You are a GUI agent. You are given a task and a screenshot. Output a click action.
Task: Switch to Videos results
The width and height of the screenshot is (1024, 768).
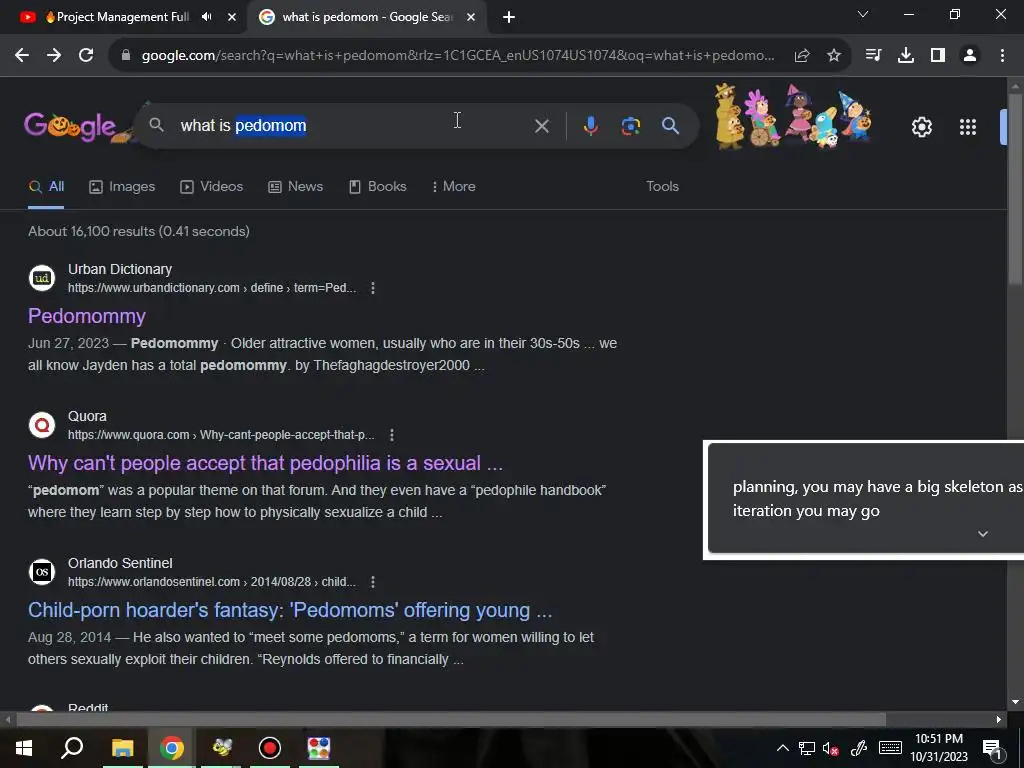(212, 187)
